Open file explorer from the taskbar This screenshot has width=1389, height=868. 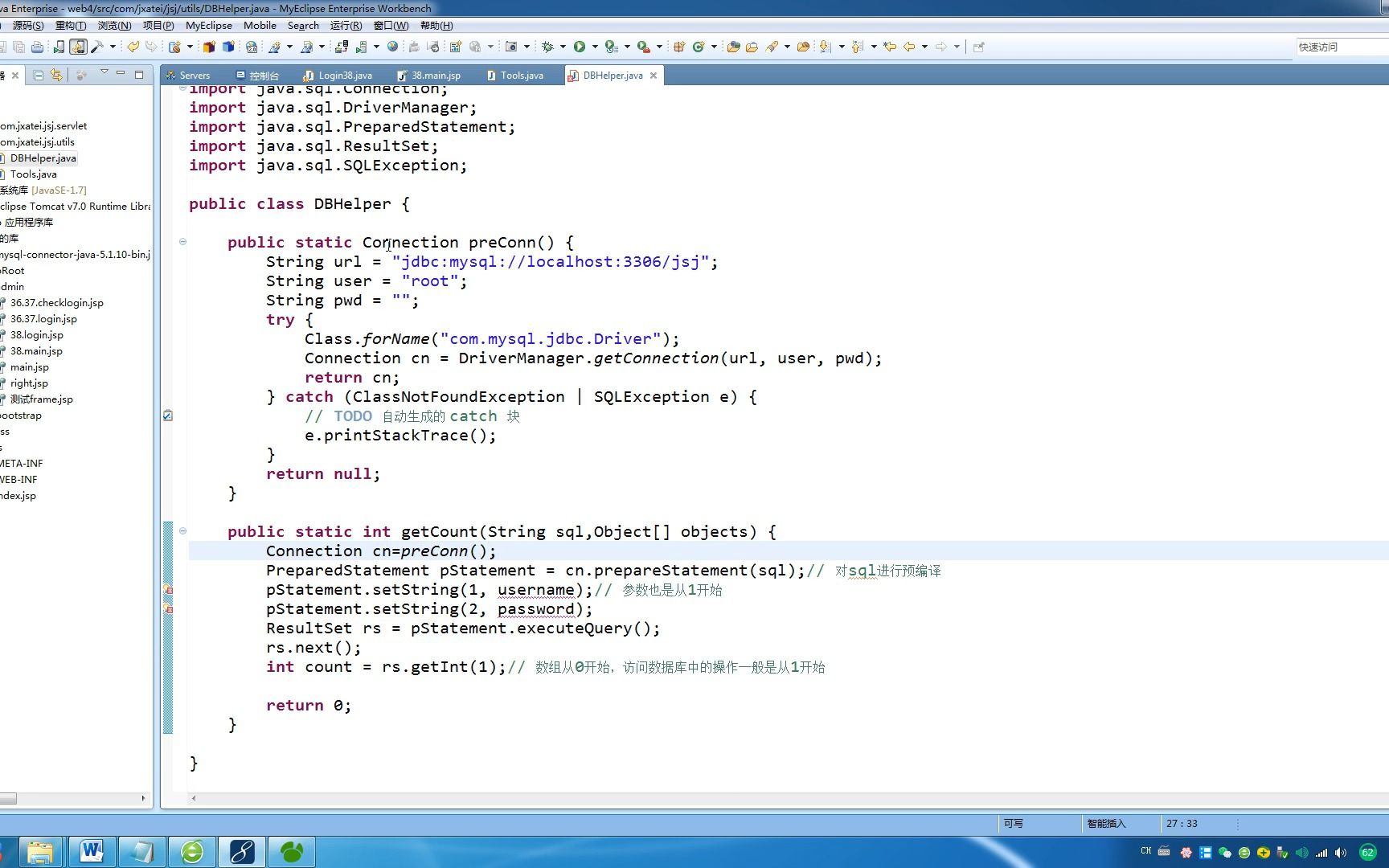pos(40,851)
